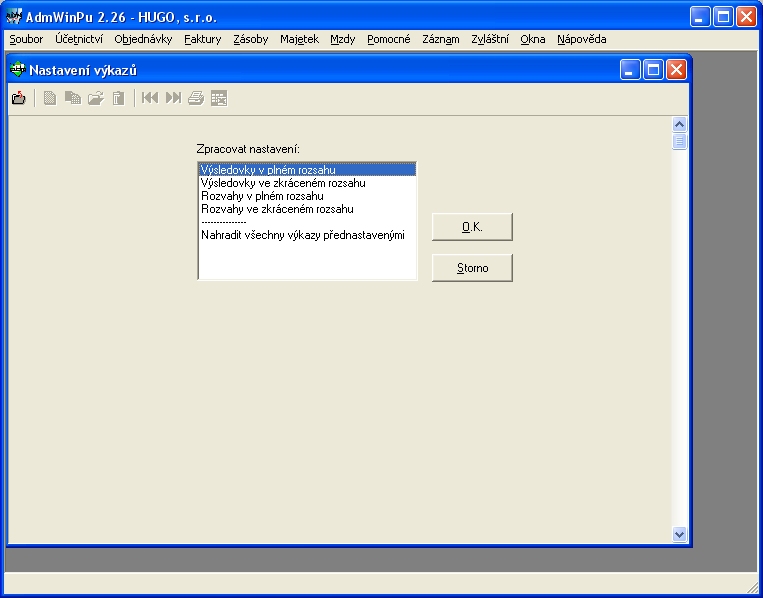The height and width of the screenshot is (598, 763).
Task: Click the scrollbar down arrow
Action: 679,534
